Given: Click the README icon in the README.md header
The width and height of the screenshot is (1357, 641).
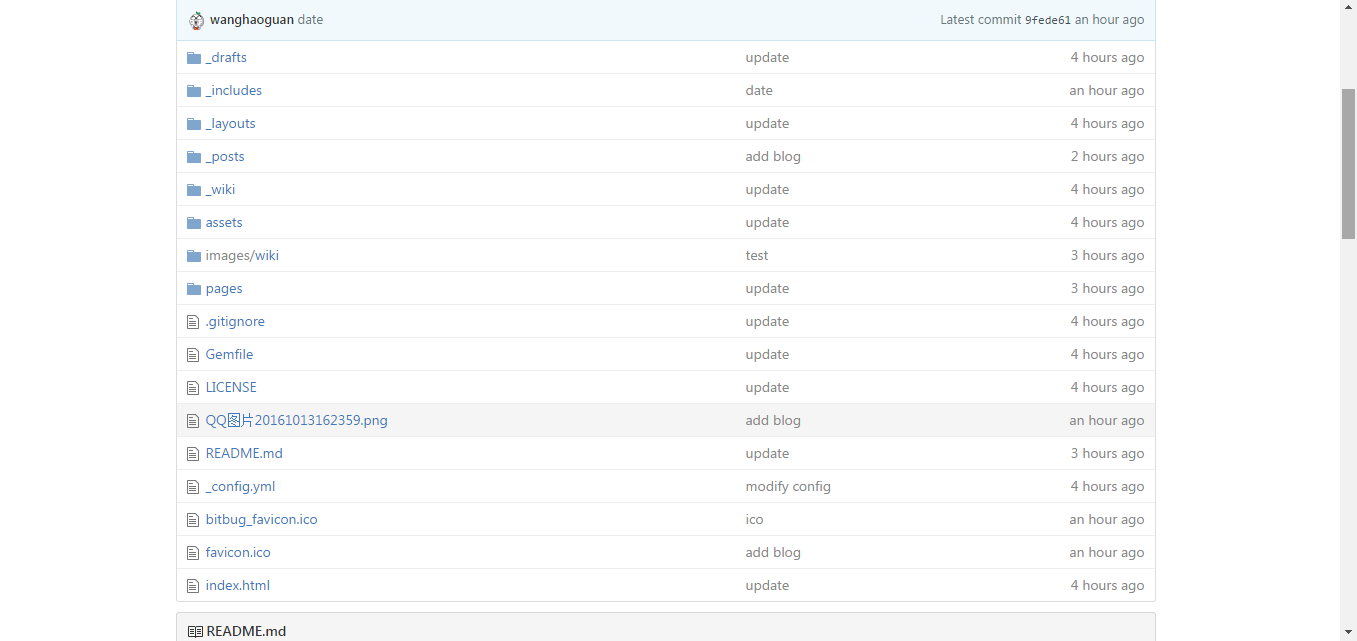Looking at the screenshot, I should (194, 631).
